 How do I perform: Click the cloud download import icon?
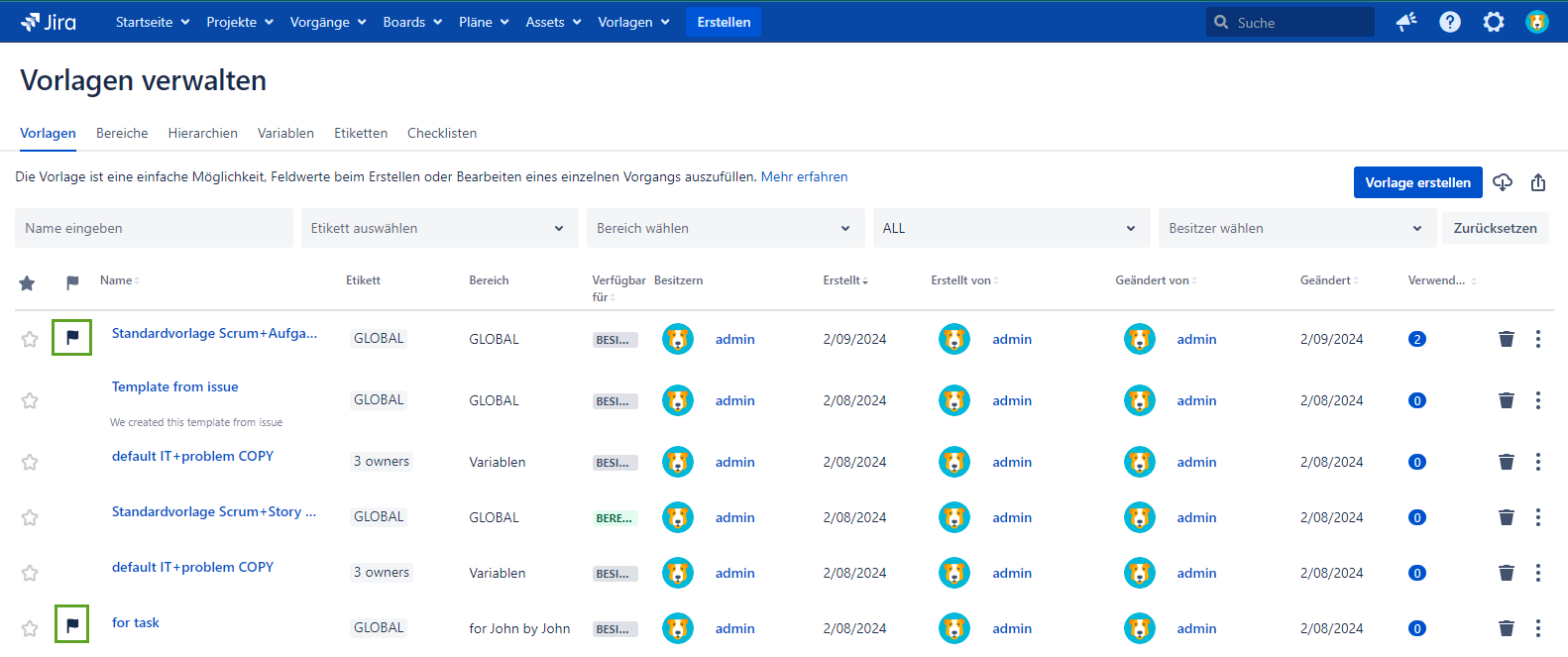[x=1503, y=182]
